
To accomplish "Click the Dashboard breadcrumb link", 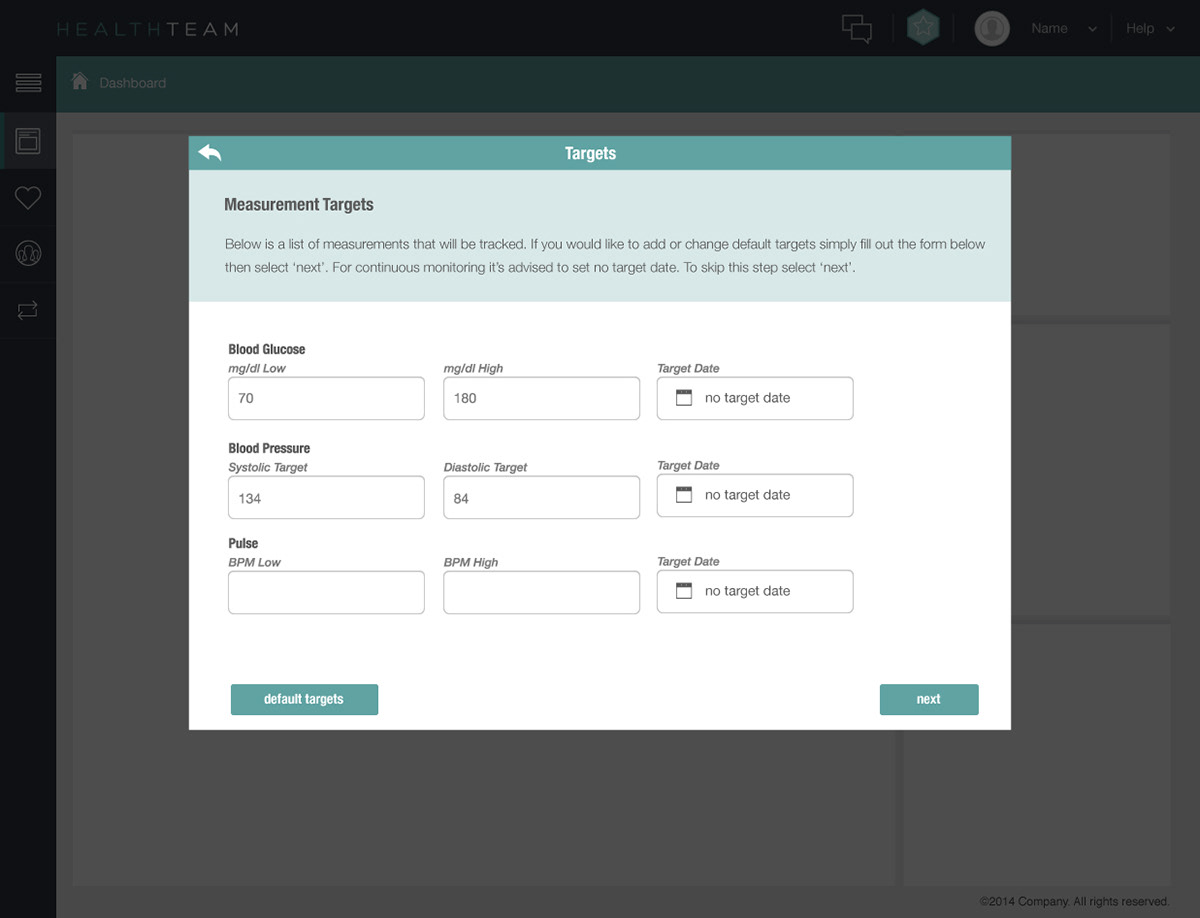I will (x=133, y=83).
